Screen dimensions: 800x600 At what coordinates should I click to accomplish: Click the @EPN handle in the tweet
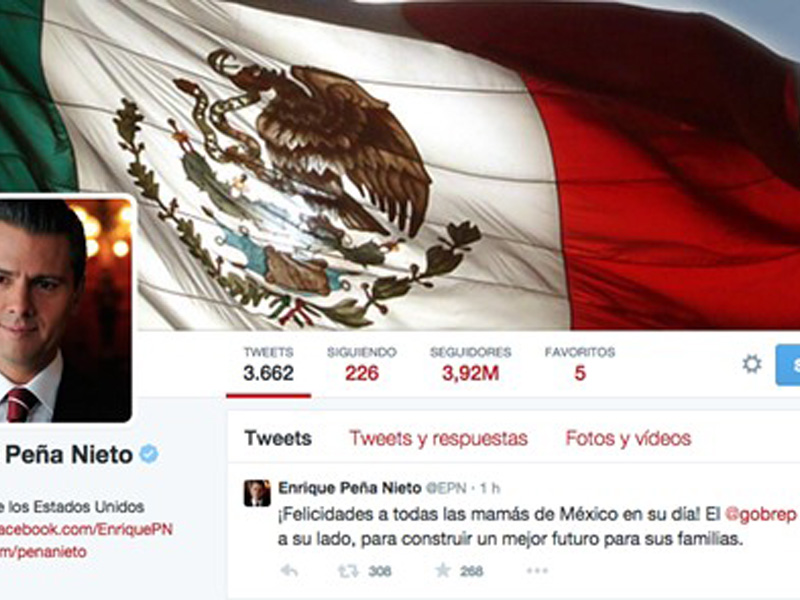(446, 488)
